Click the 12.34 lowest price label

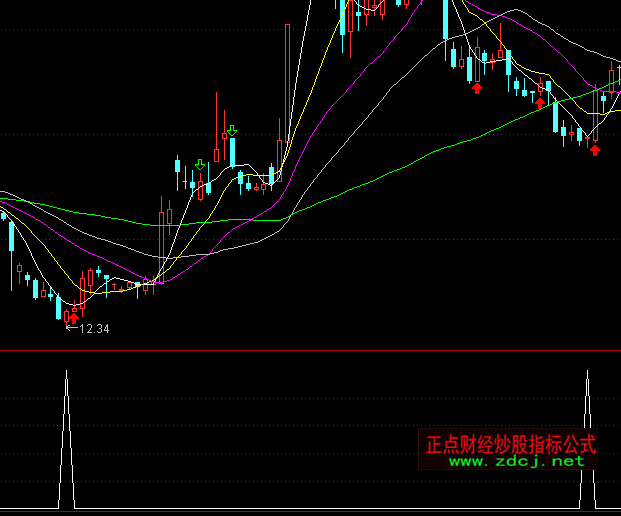coord(94,328)
